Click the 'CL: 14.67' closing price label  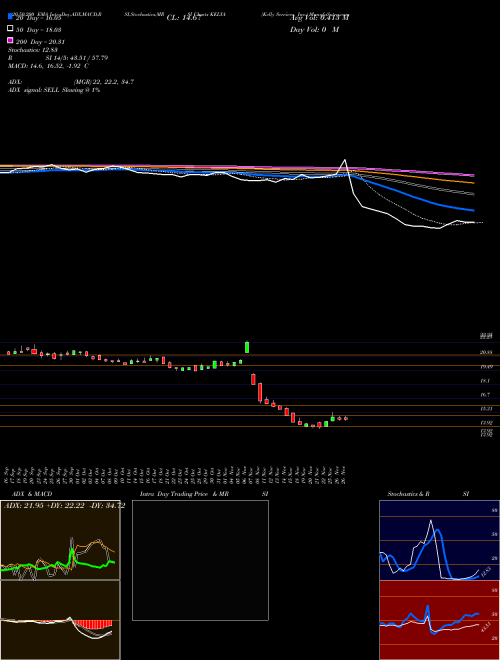(x=184, y=18)
